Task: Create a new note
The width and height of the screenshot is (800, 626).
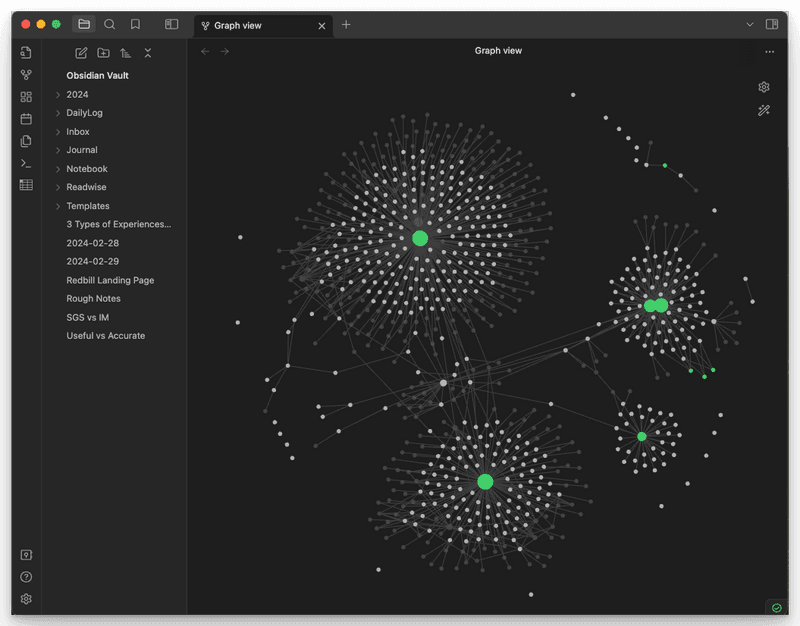Action: (x=81, y=53)
